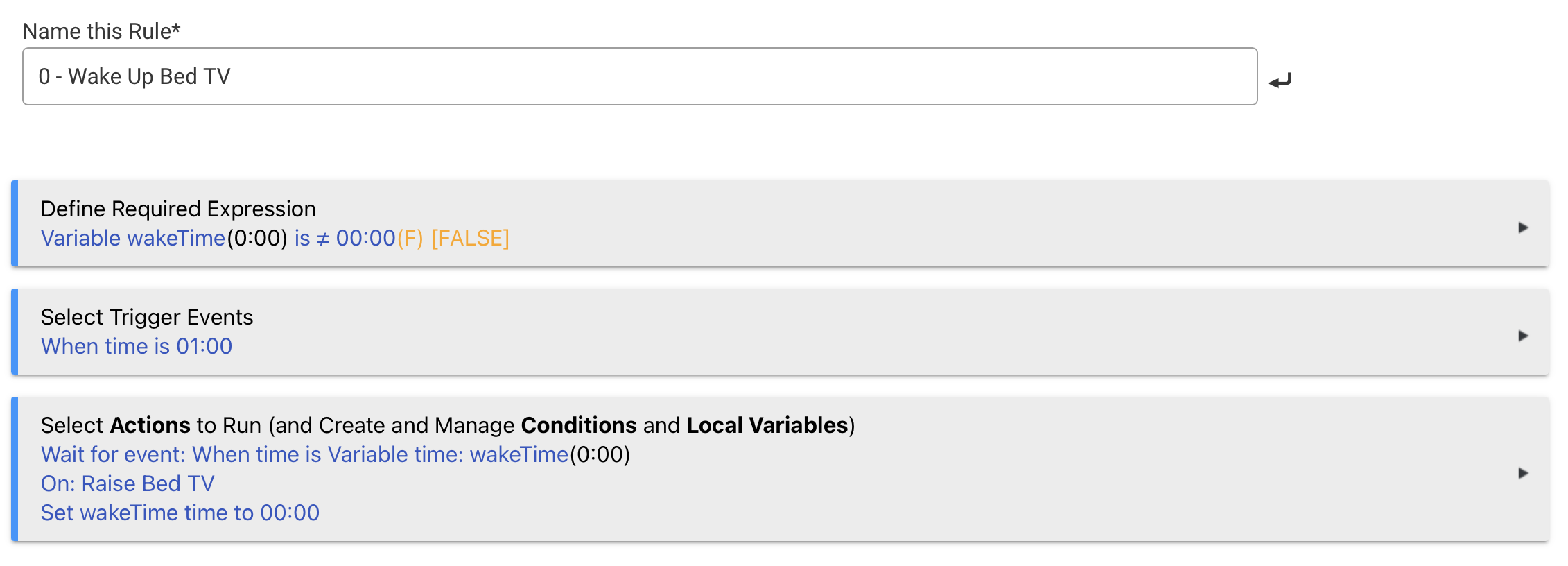Select the On: Raise Bed TV action
Viewport: 1568px width, 566px height.
[128, 483]
